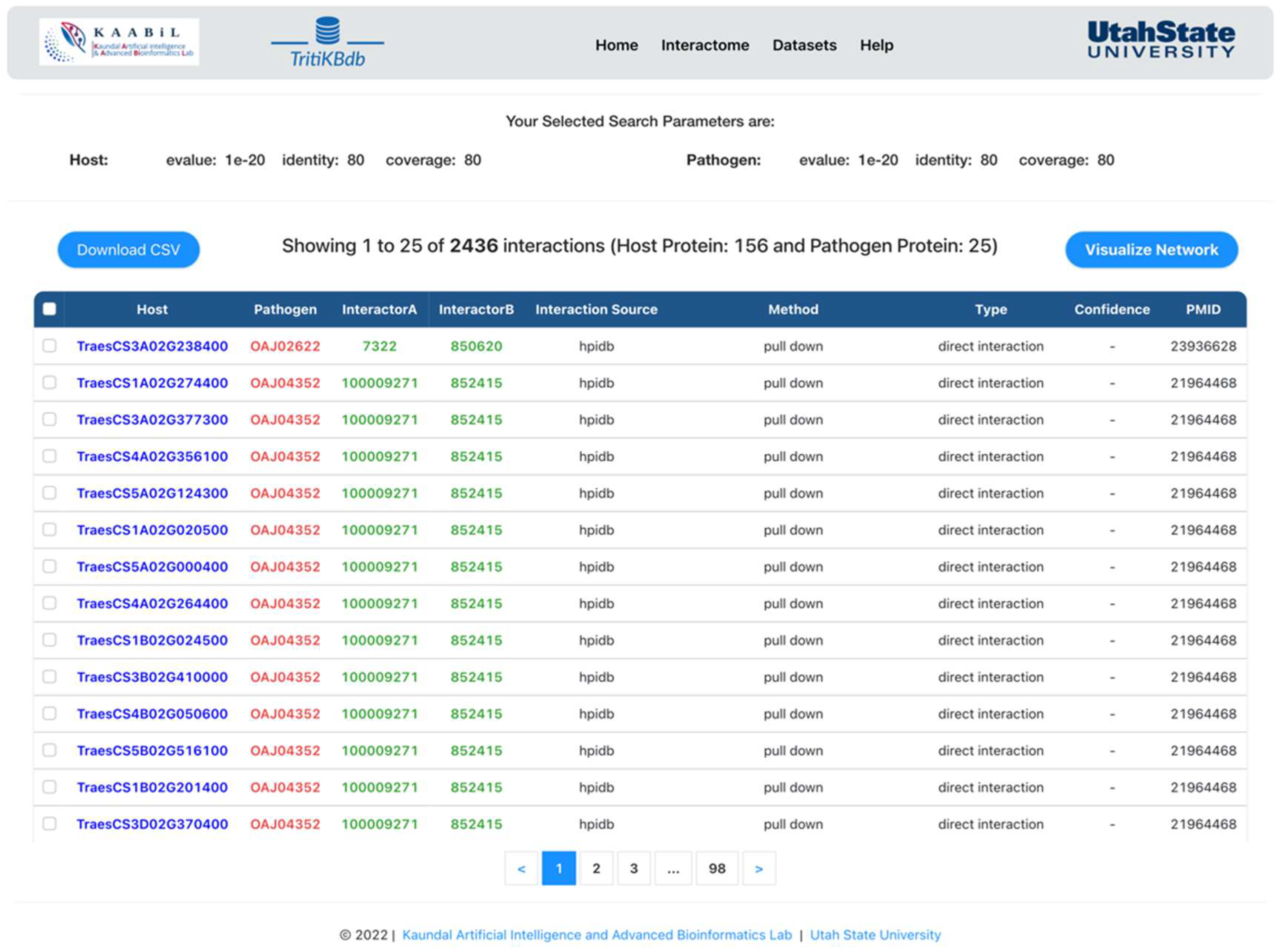Screen dimensions: 1279x952
Task: Tick the checkbox beside TraesCS3D02G370400
Action: 50,823
